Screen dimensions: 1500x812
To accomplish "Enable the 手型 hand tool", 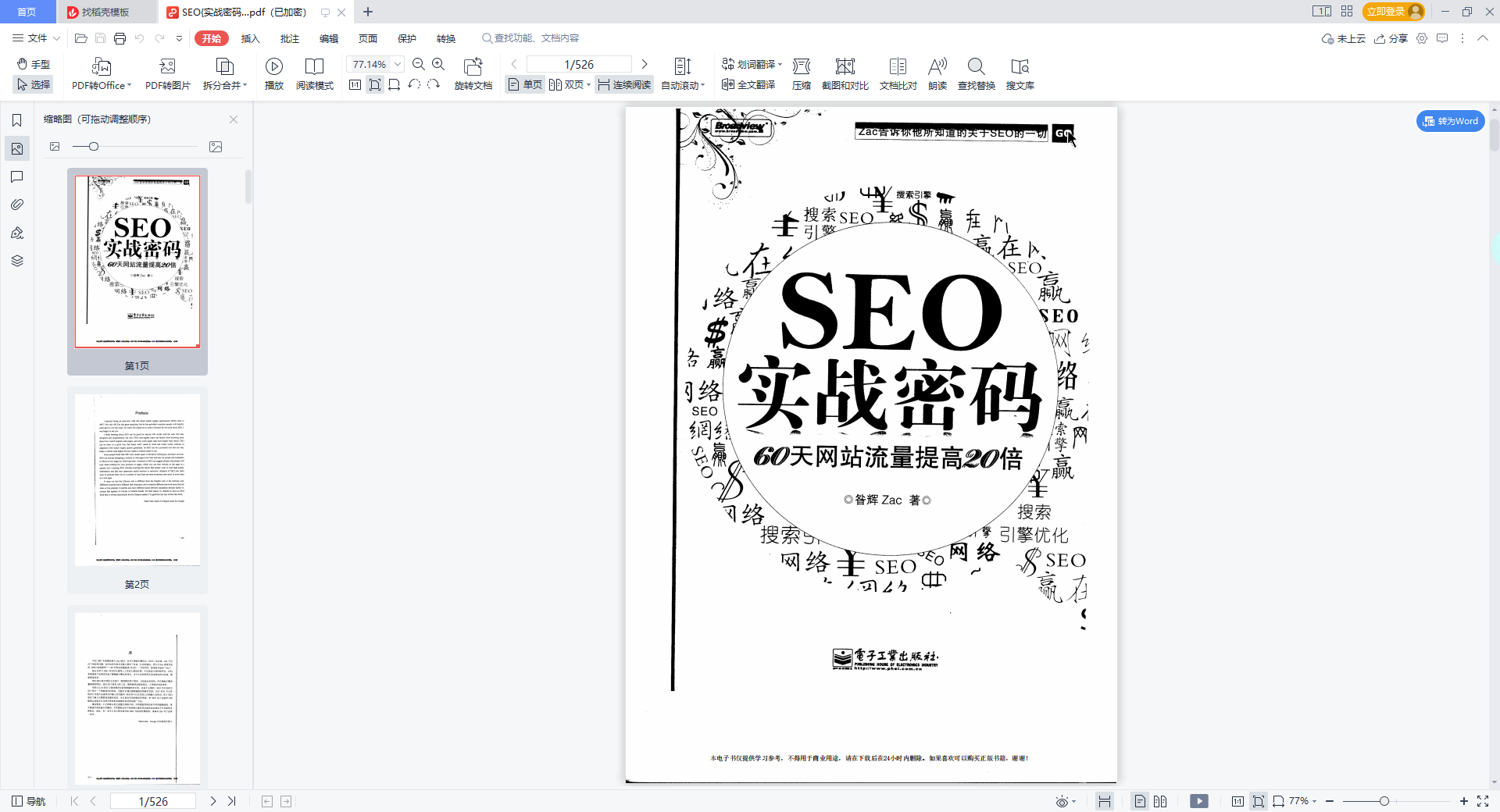I will point(34,64).
